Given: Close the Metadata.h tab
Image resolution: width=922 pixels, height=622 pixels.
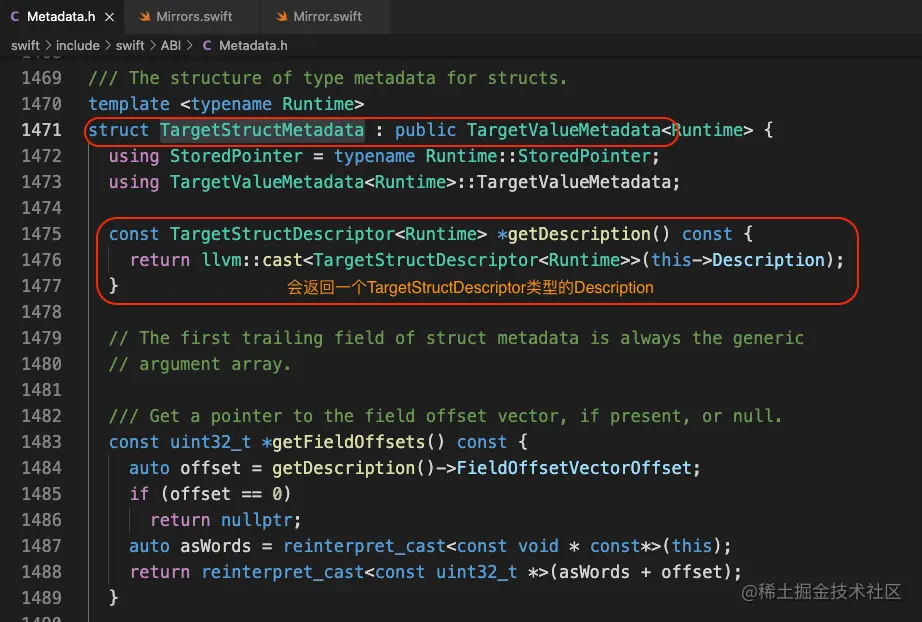Looking at the screenshot, I should 109,17.
